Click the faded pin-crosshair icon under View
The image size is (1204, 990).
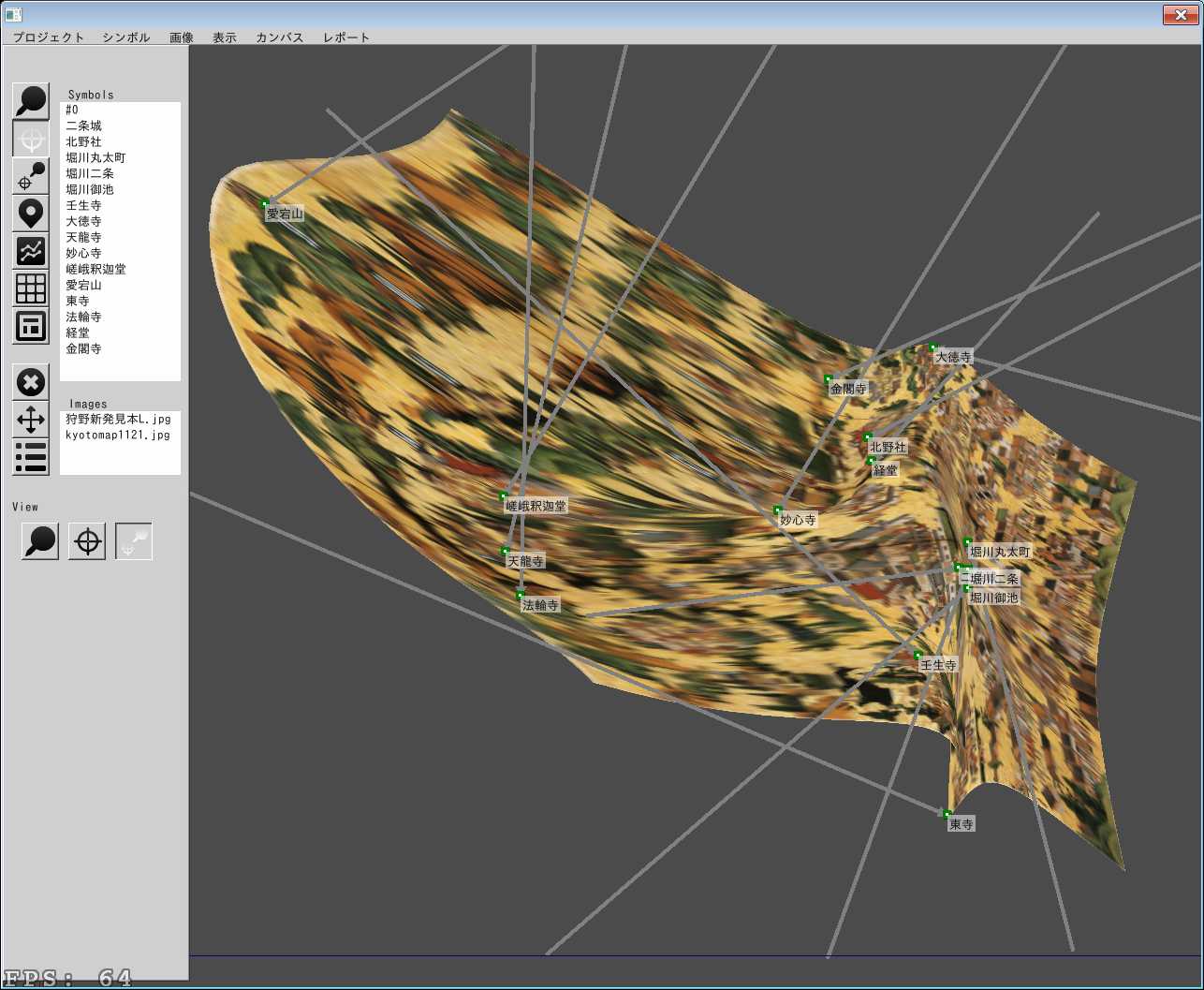134,541
